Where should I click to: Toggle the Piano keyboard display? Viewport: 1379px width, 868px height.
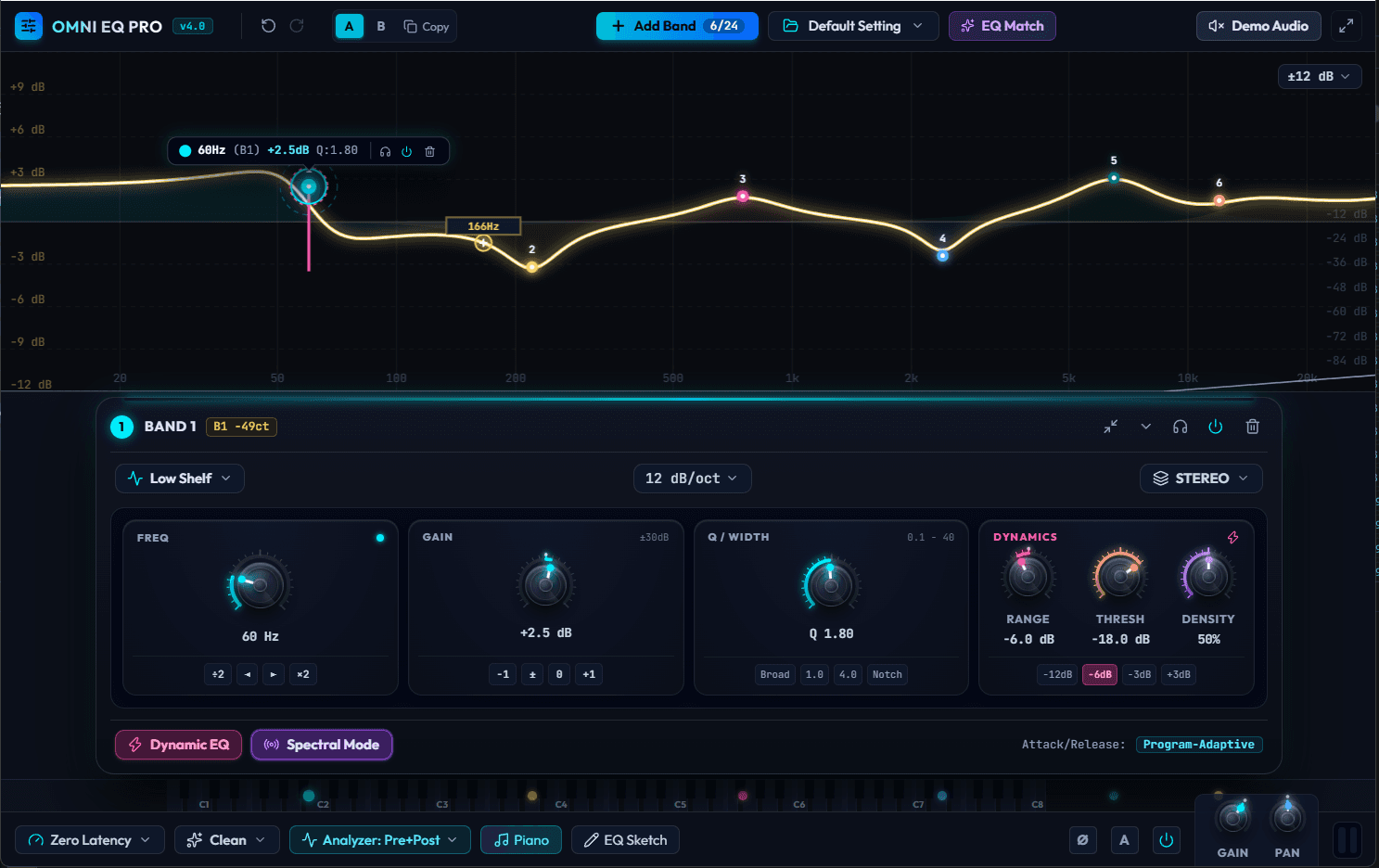click(521, 840)
